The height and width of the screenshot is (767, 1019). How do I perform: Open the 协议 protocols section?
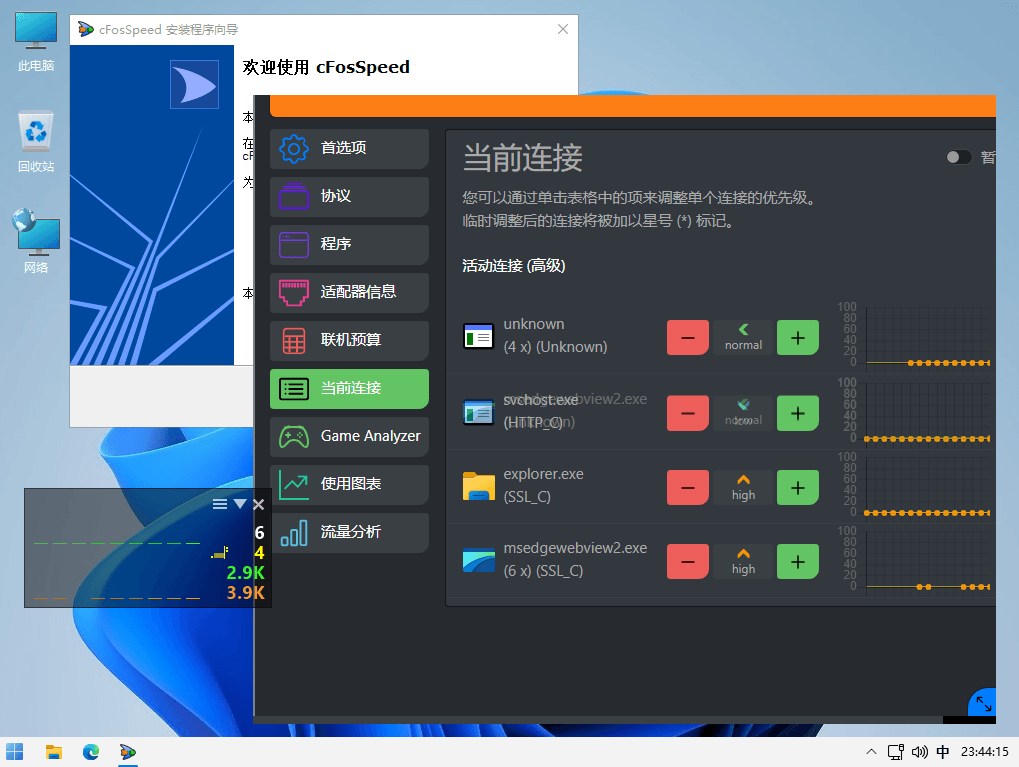[x=349, y=196]
